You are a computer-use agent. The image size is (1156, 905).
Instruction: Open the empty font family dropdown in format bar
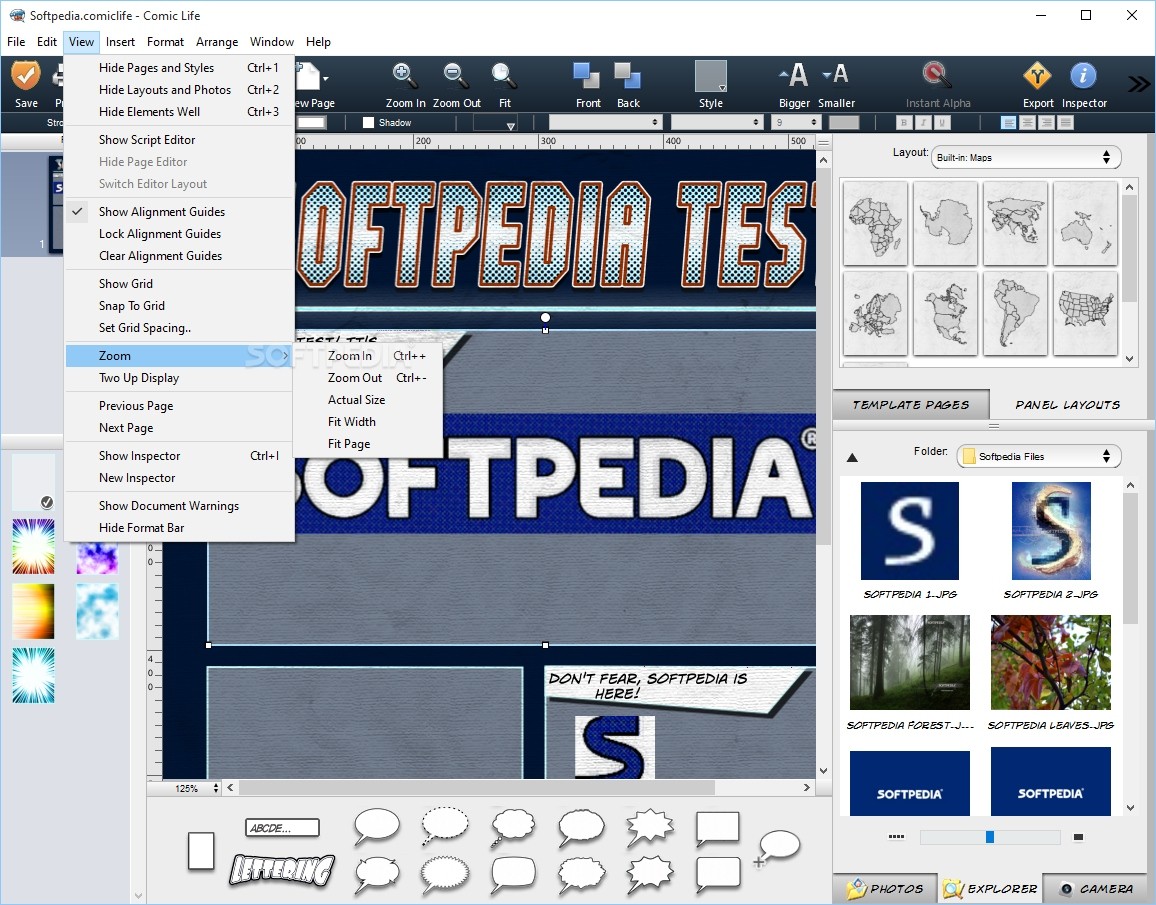click(605, 122)
